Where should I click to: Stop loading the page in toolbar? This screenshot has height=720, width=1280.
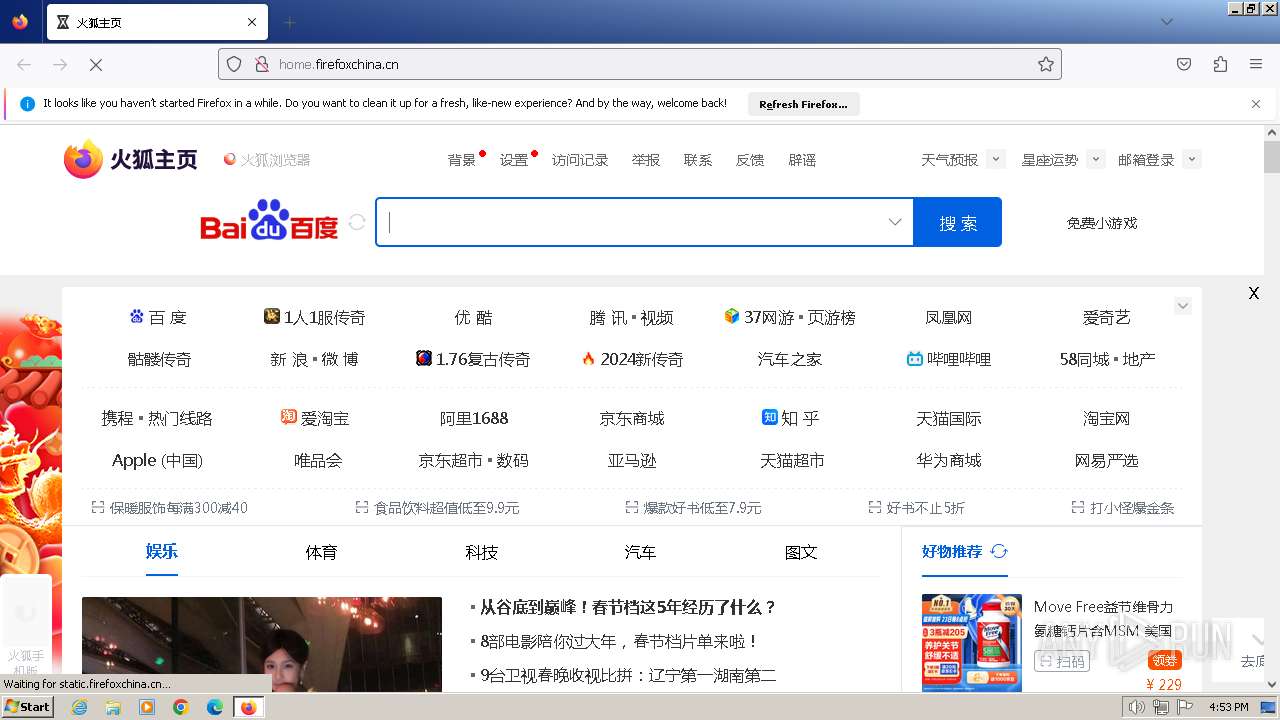click(96, 64)
